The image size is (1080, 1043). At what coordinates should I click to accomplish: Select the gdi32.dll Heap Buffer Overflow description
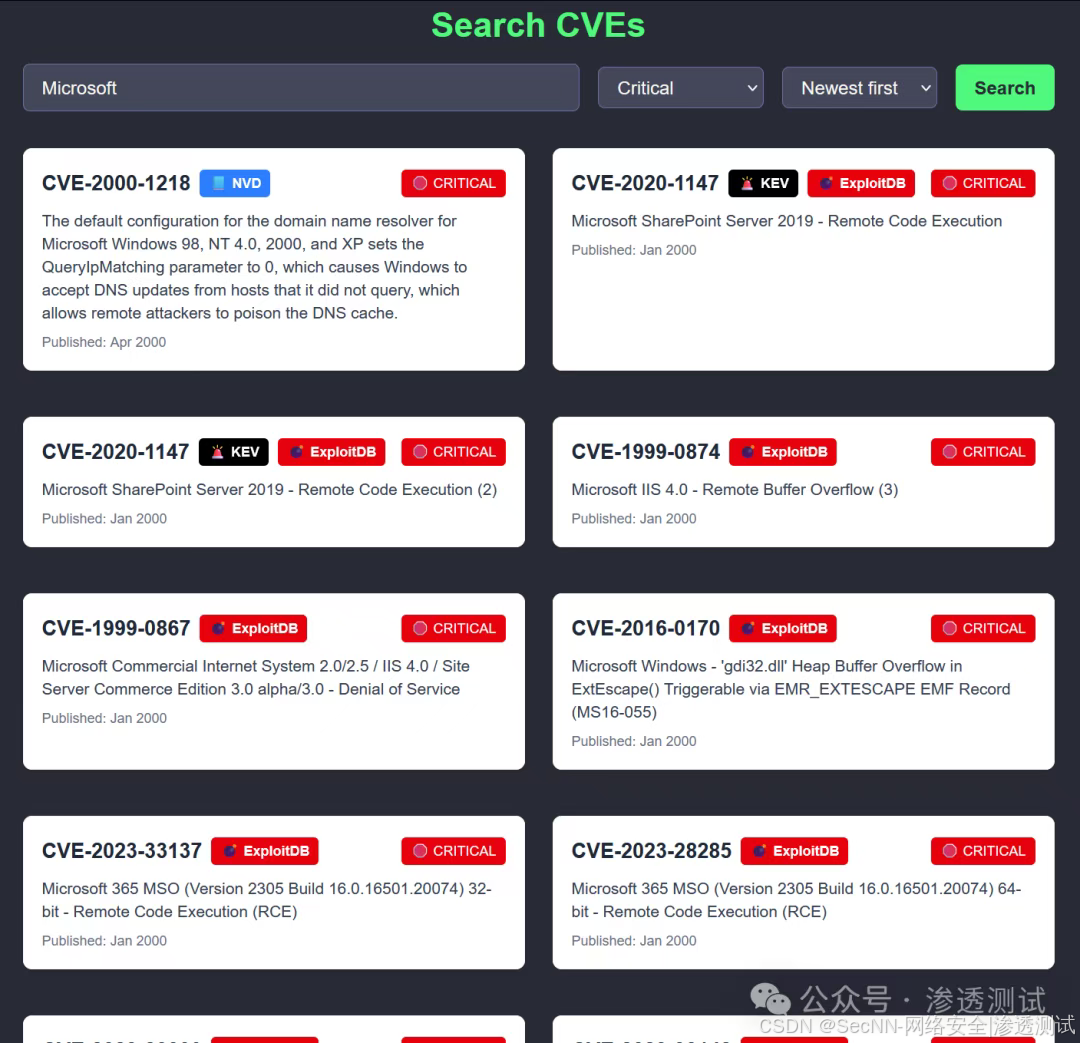[x=791, y=689]
